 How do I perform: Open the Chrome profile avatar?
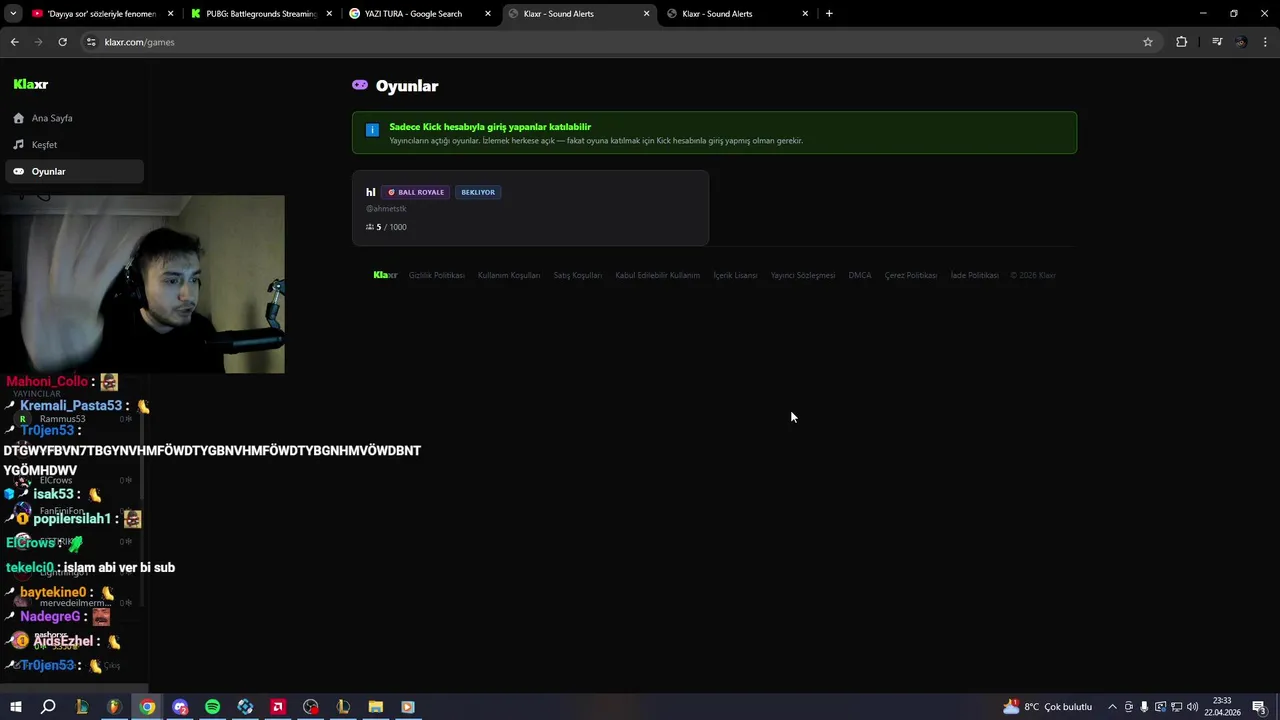click(x=1241, y=42)
